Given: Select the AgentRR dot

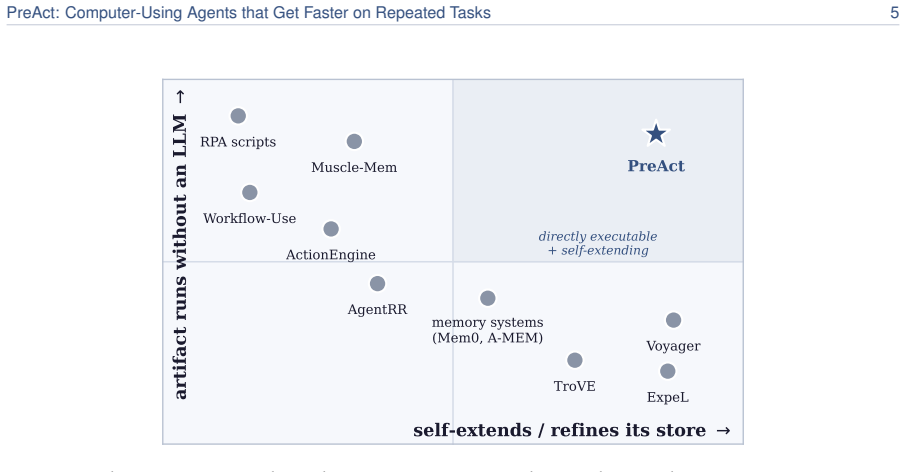Looking at the screenshot, I should [x=377, y=284].
